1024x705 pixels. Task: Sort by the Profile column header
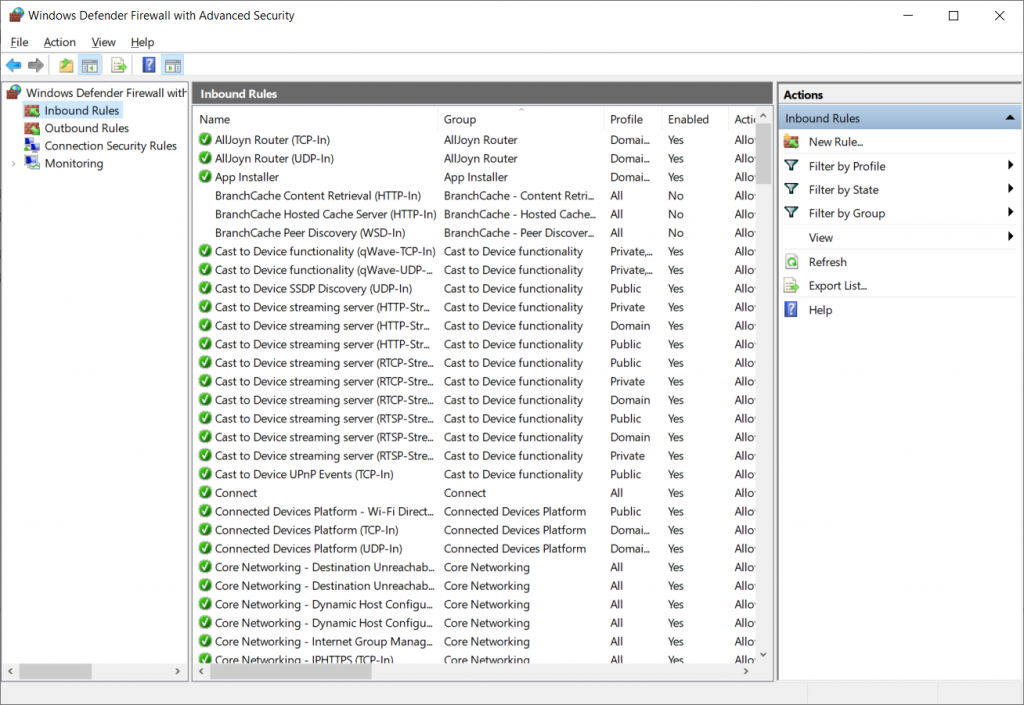[633, 119]
